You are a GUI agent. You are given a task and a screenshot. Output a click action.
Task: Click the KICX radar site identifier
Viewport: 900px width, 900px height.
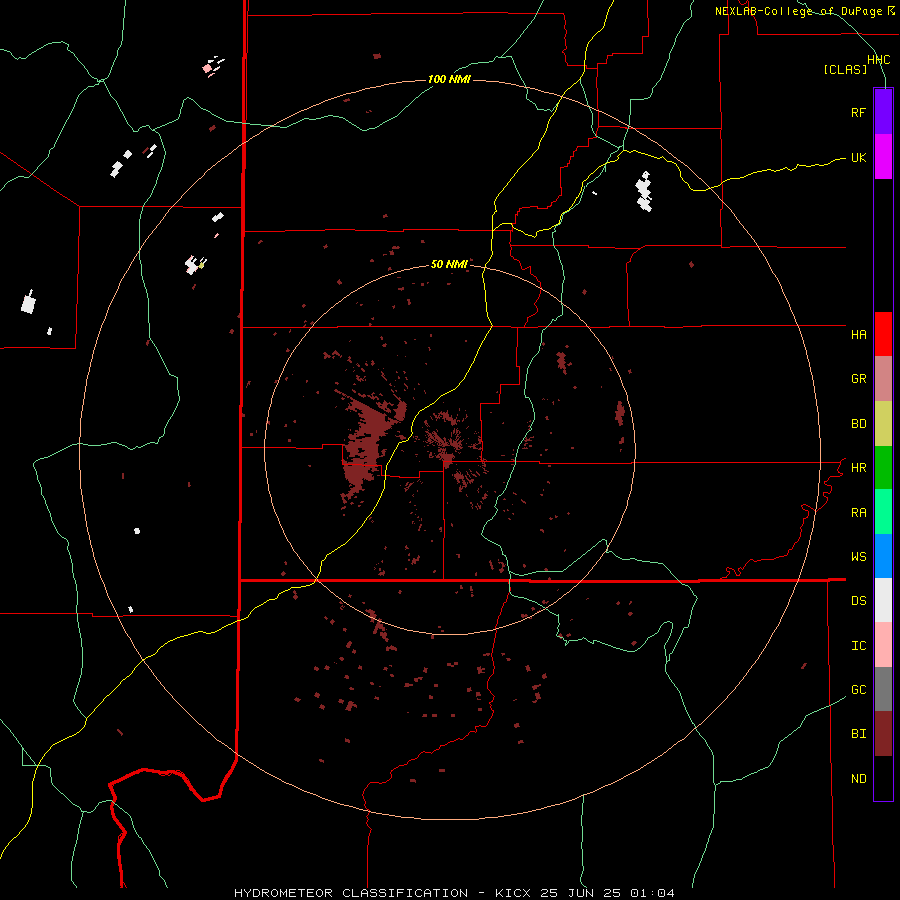pos(513,893)
